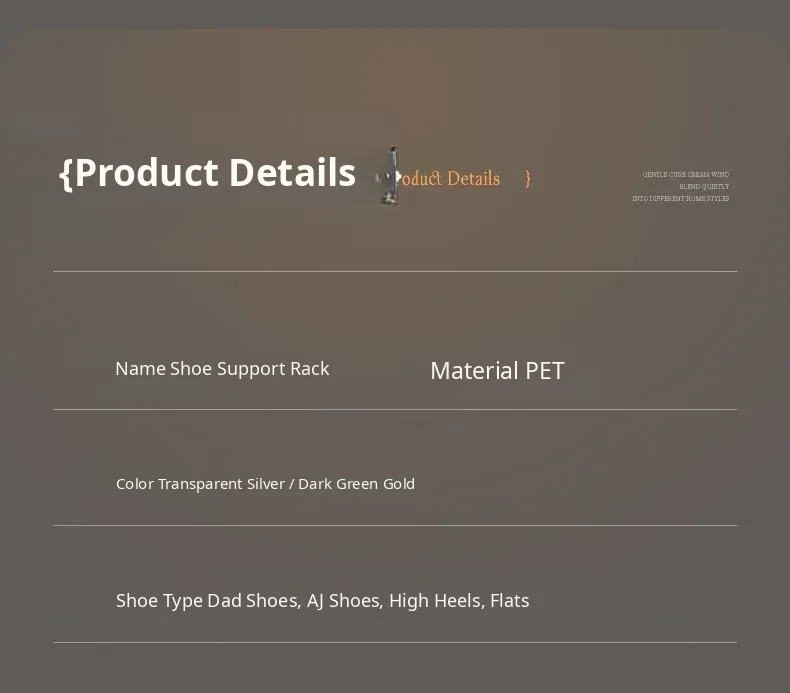Click the "Dark Green Gold" color option text

[x=356, y=484]
